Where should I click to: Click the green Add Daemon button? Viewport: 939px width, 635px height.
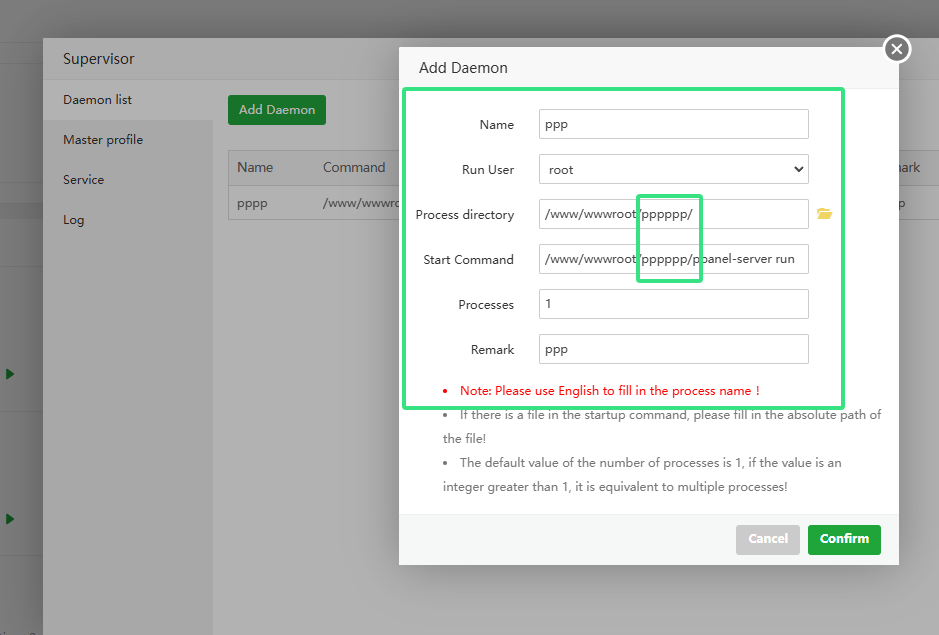click(x=277, y=110)
